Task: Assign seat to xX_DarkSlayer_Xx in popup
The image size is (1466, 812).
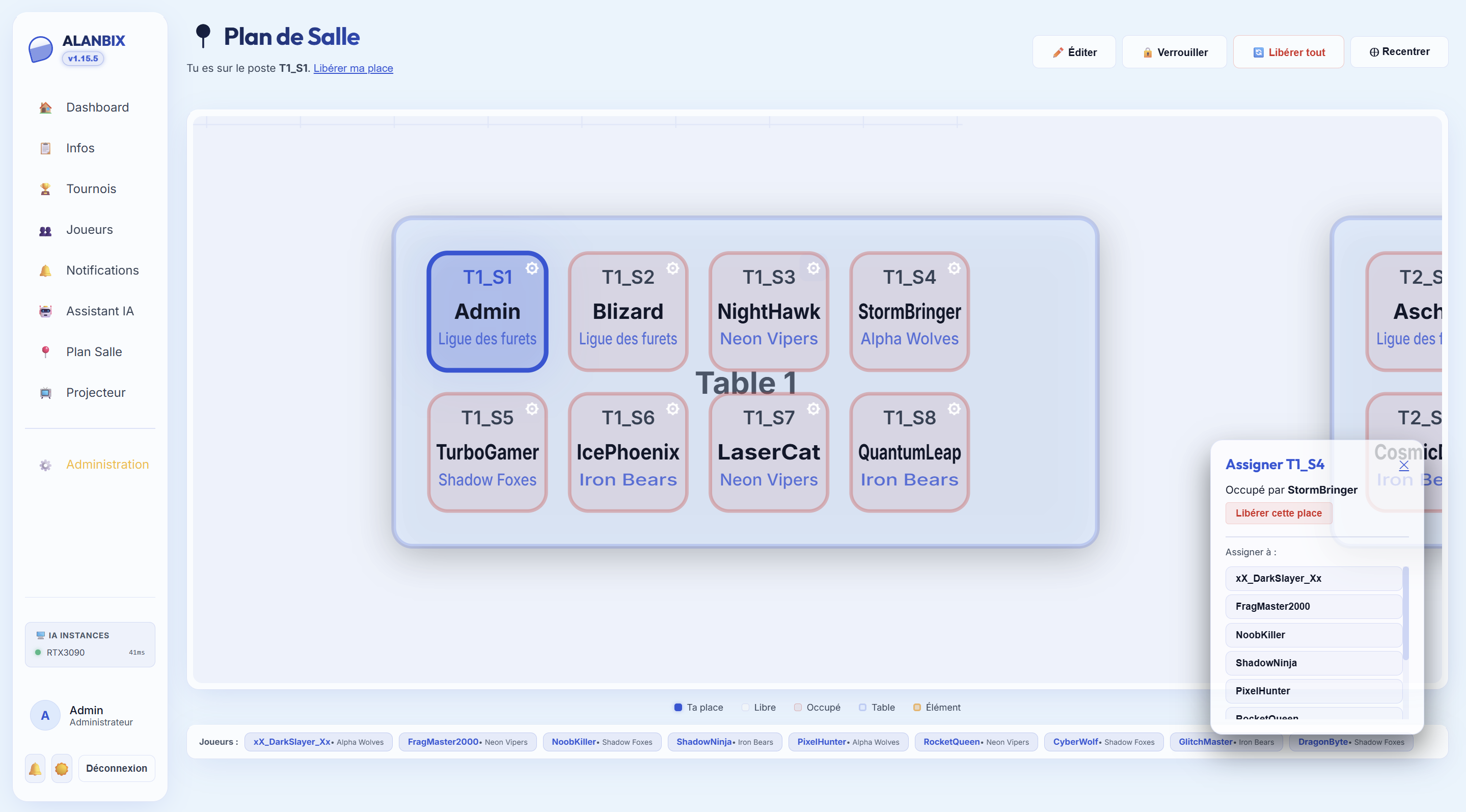Action: click(x=1314, y=578)
